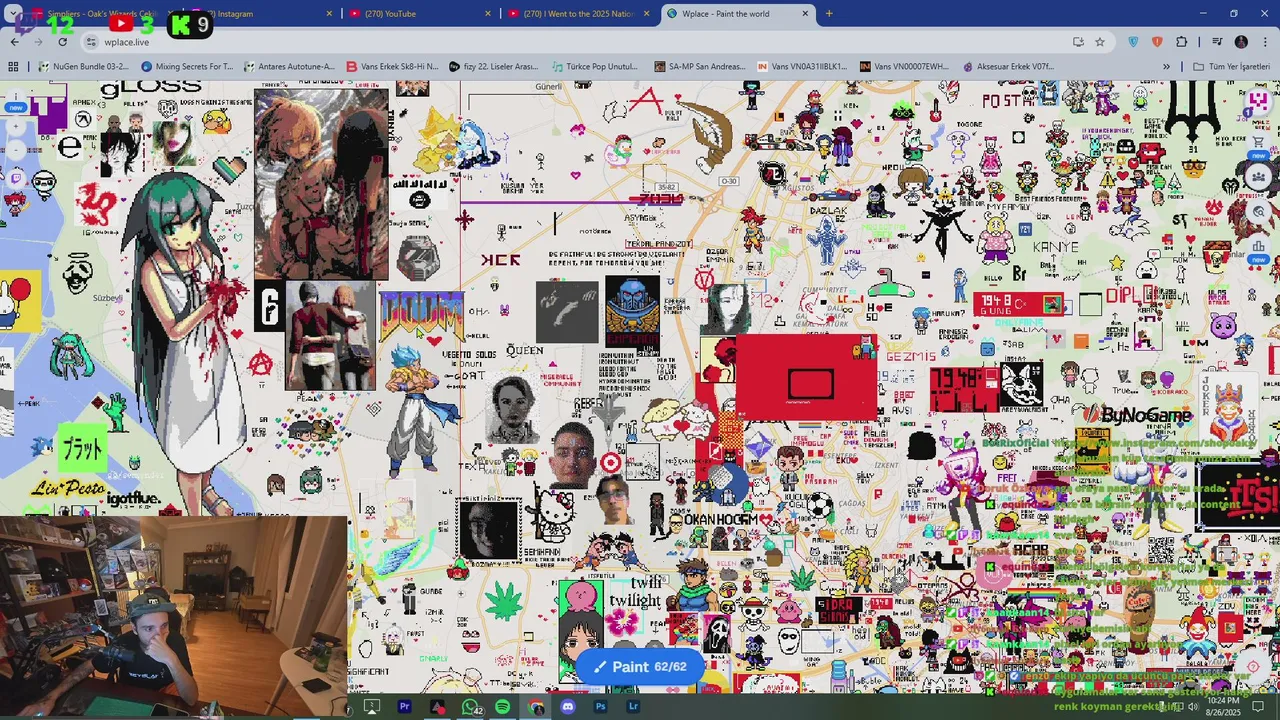Open Vans VN00007EWH bookmark
The width and height of the screenshot is (1280, 720).
[904, 67]
